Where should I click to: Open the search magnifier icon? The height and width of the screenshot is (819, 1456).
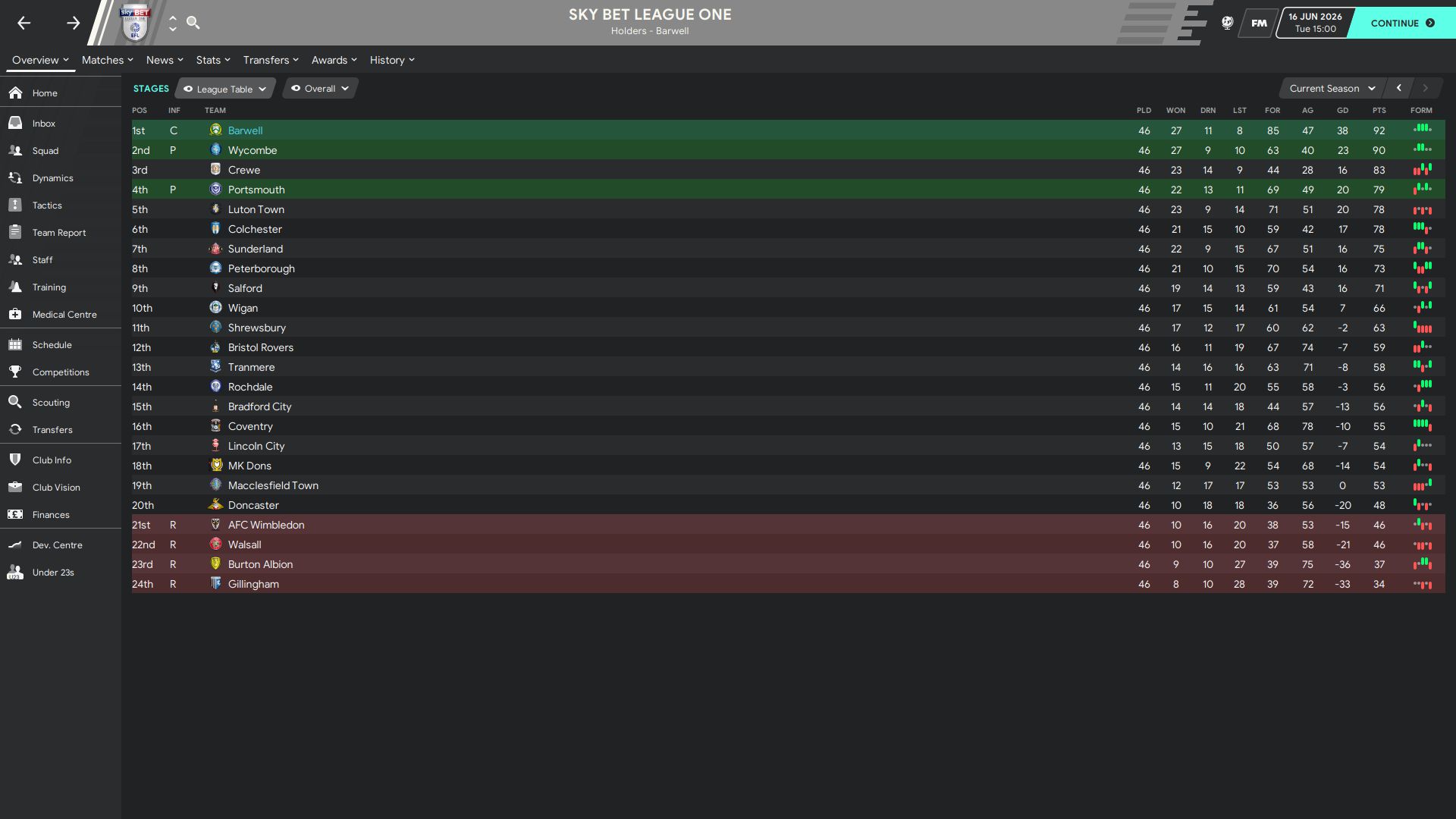[x=193, y=23]
